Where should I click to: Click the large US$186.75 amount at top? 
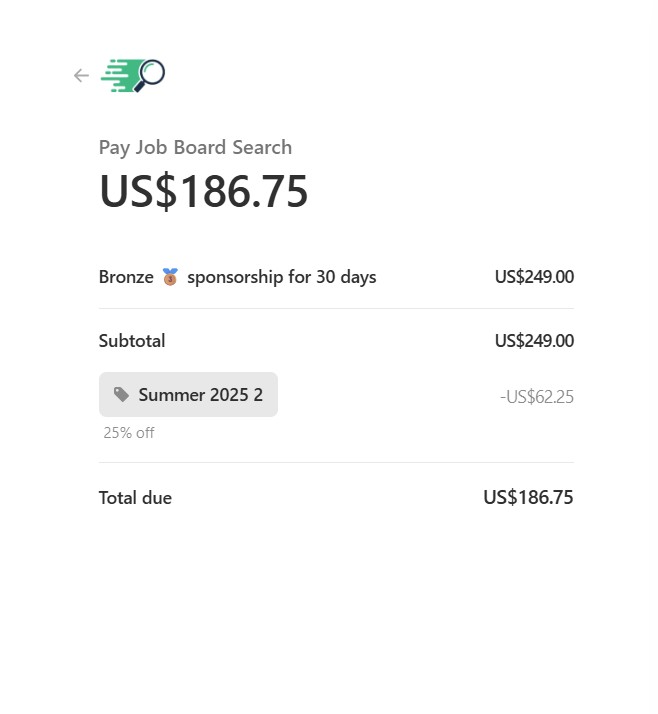[203, 191]
